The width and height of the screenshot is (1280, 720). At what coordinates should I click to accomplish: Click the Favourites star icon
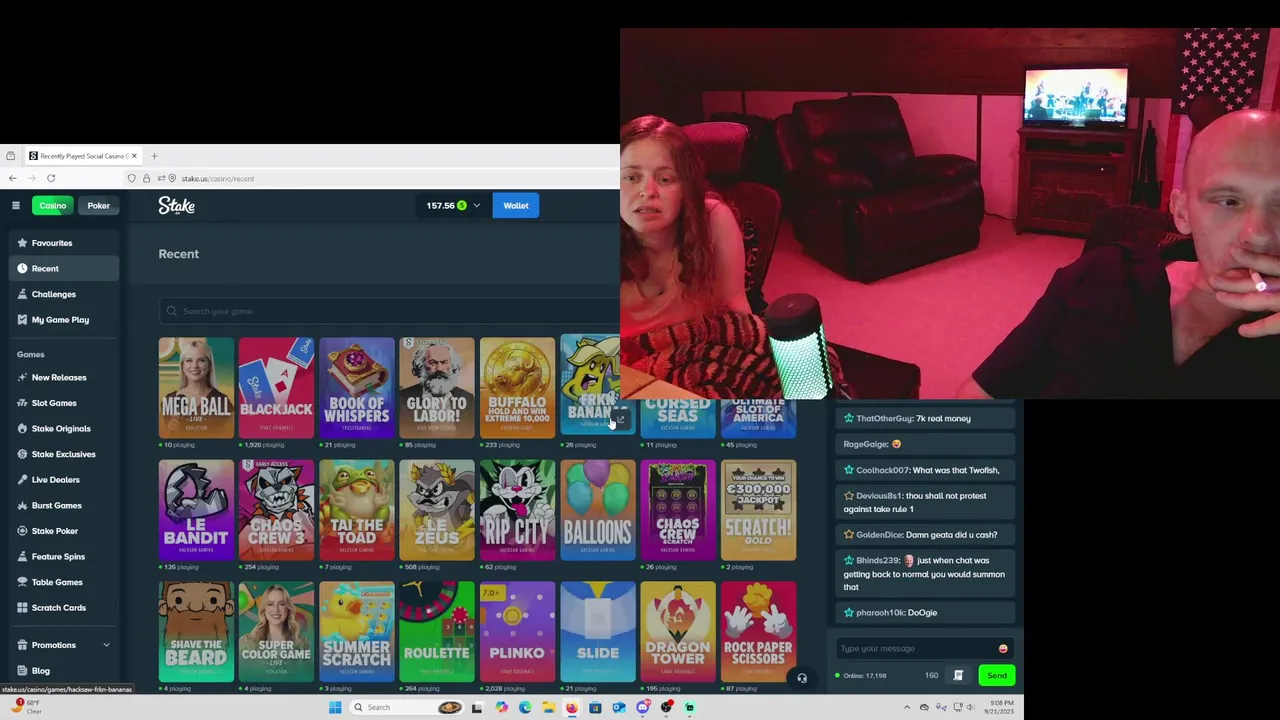tap(22, 243)
